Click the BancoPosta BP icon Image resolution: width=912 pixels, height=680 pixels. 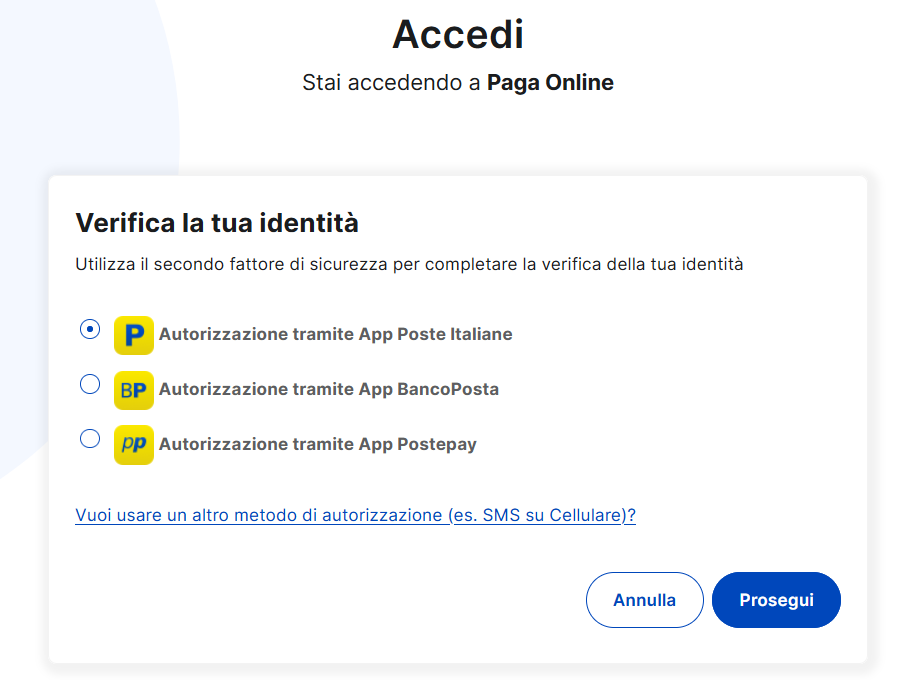pos(134,390)
